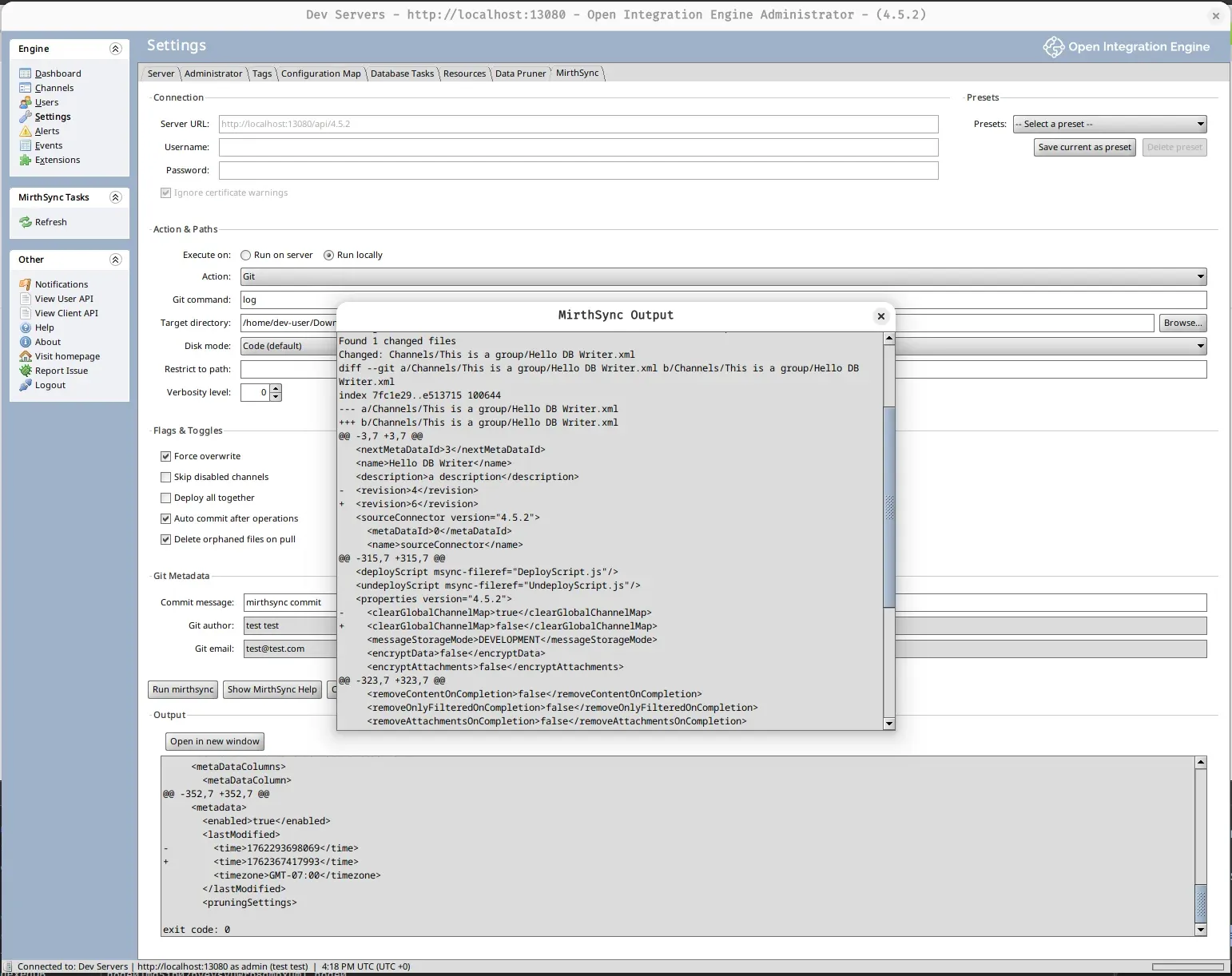The image size is (1232, 976).
Task: Open the Presets dropdown
Action: (x=1109, y=124)
